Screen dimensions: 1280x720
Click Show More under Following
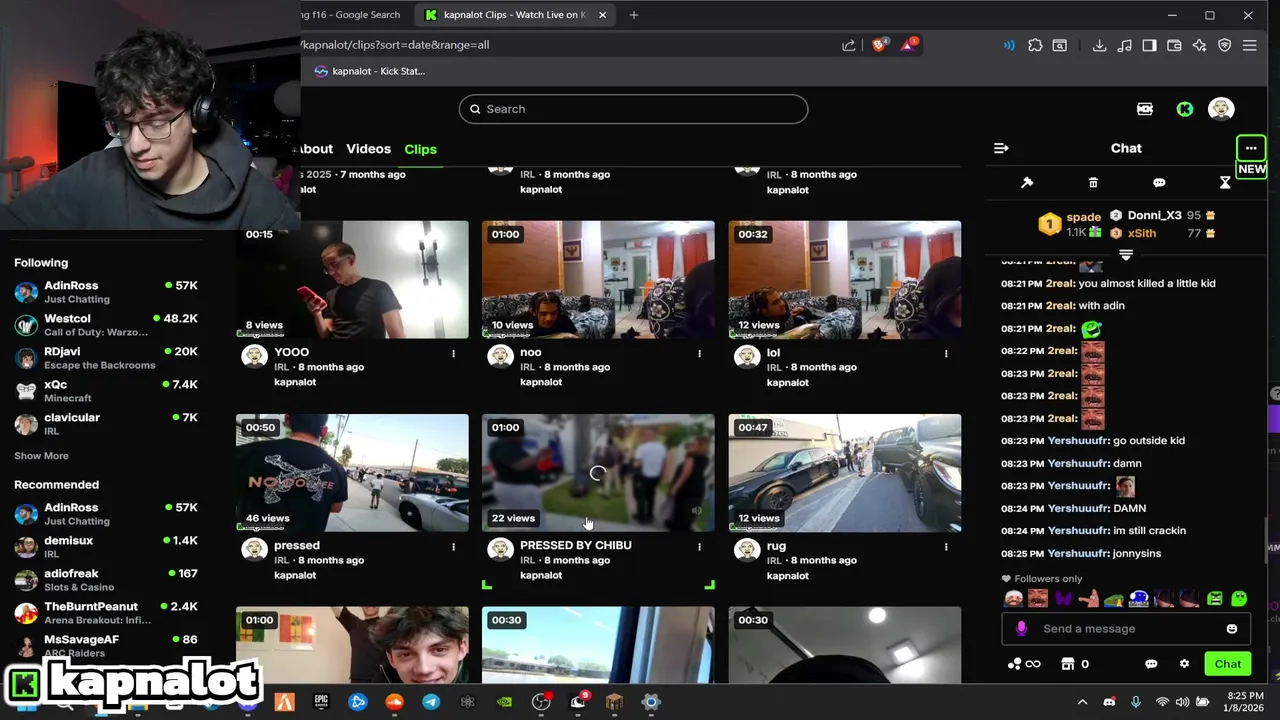pos(41,456)
